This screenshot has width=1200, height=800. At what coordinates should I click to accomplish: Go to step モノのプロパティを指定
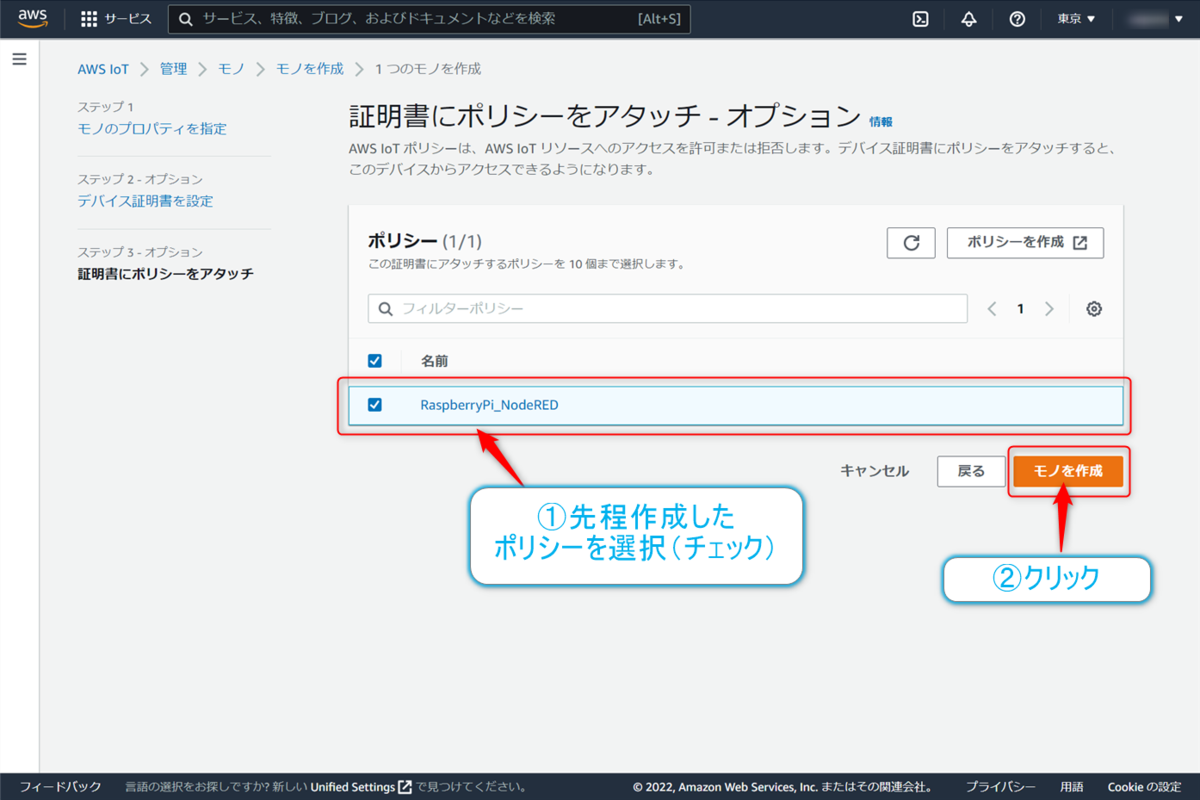pyautogui.click(x=152, y=129)
